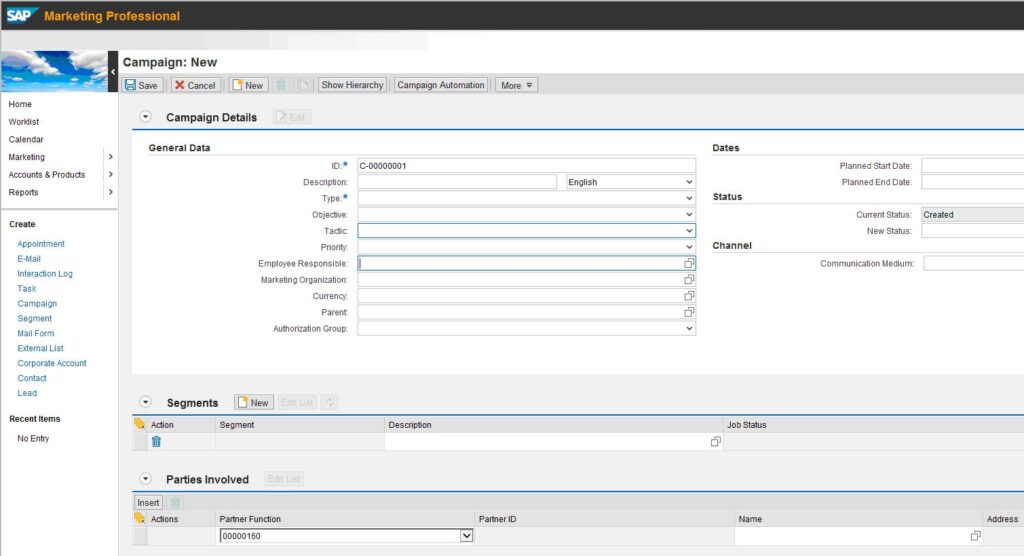The height and width of the screenshot is (556, 1024).
Task: Create an External List link
Action: (x=40, y=348)
